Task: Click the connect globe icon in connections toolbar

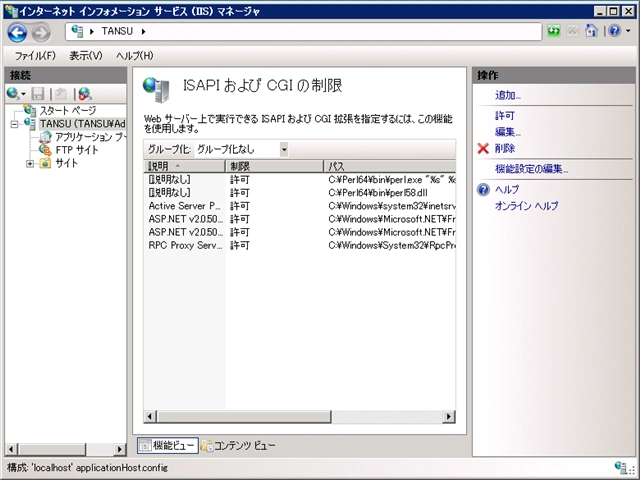Action: 13,94
